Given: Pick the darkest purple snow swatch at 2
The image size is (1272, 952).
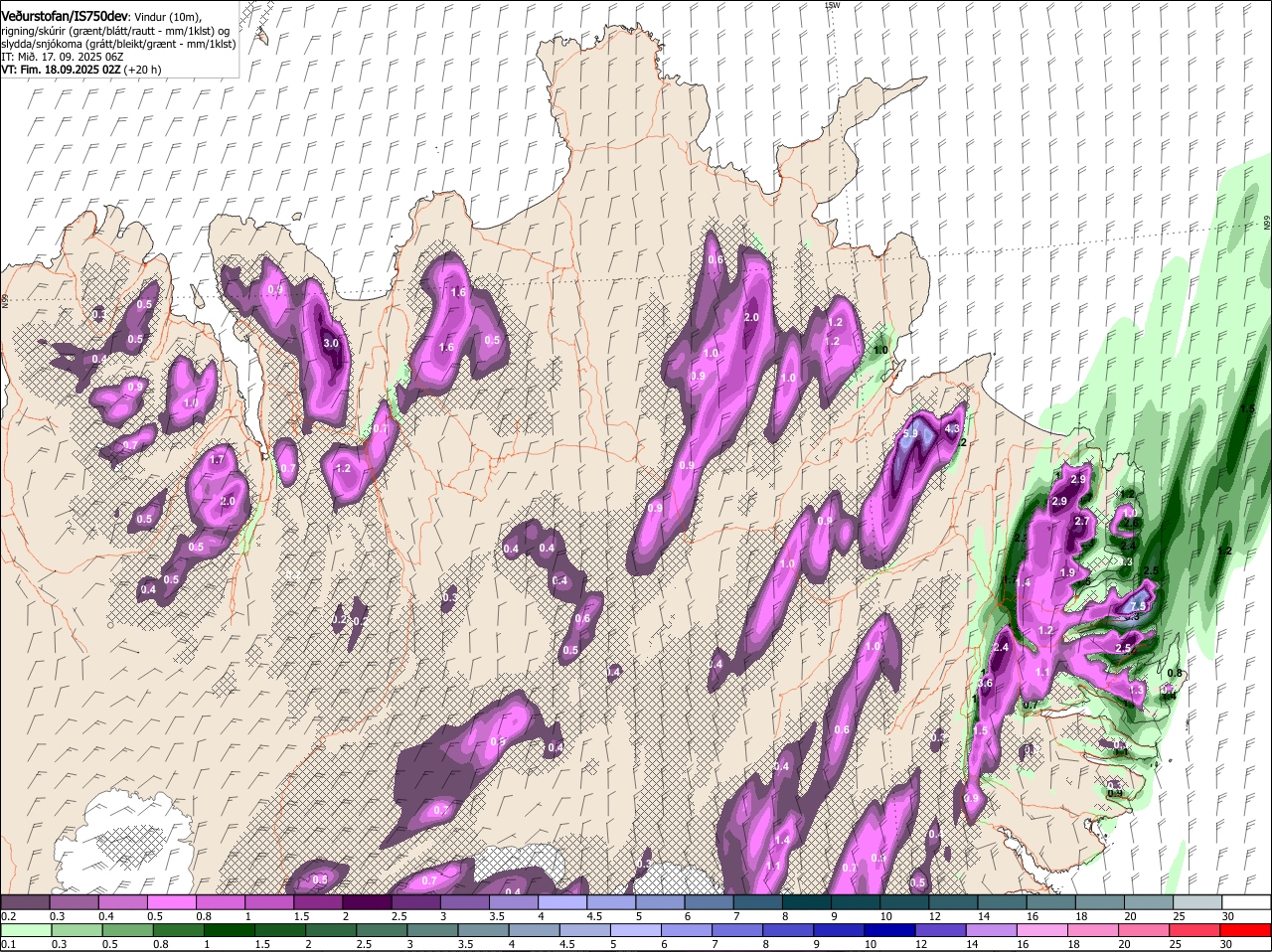Looking at the screenshot, I should click(x=366, y=902).
